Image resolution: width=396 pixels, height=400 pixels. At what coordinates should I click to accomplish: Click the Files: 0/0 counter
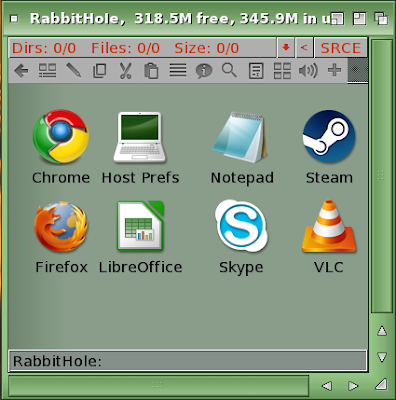125,48
